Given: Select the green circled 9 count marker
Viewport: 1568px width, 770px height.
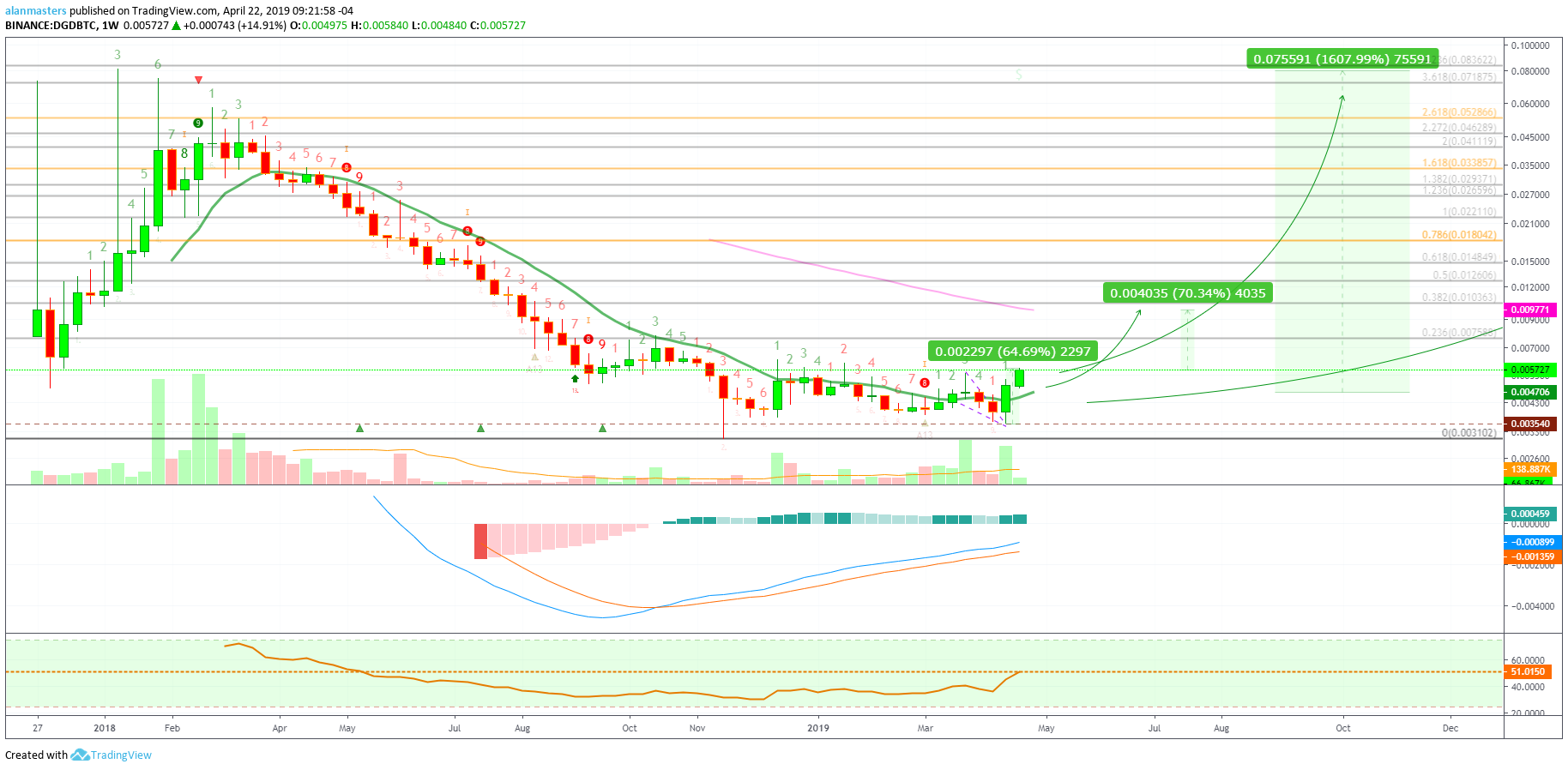Looking at the screenshot, I should click(198, 123).
